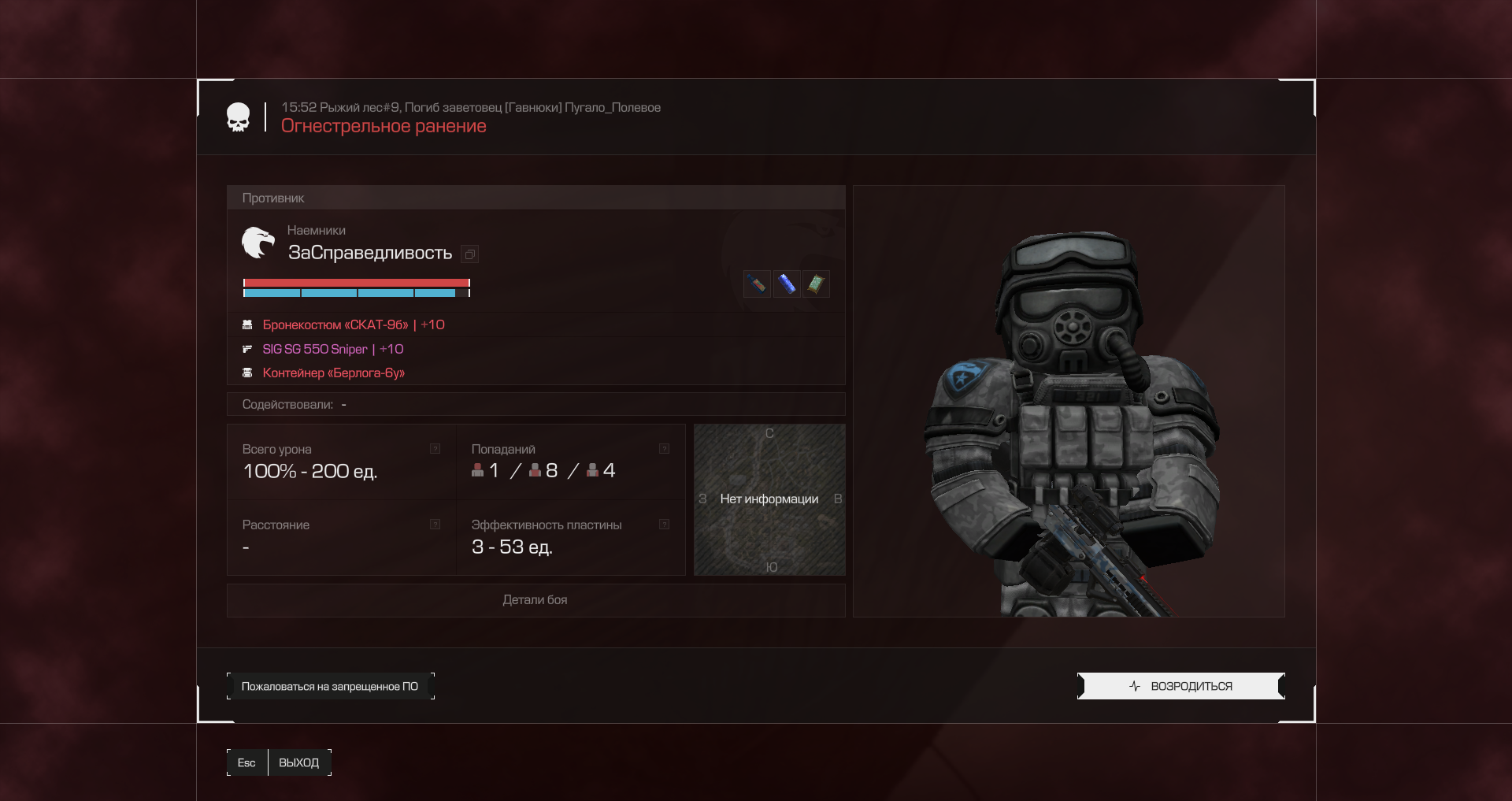
Task: Open help tooltip for Эффективность пластины
Action: pos(664,525)
